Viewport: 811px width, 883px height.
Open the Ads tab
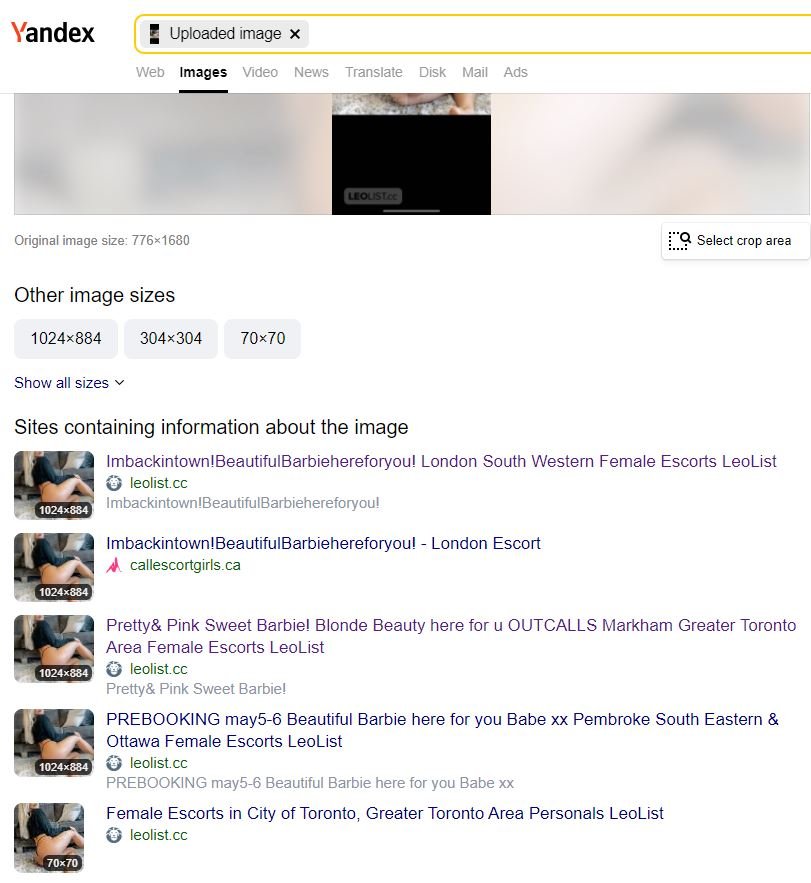point(515,72)
